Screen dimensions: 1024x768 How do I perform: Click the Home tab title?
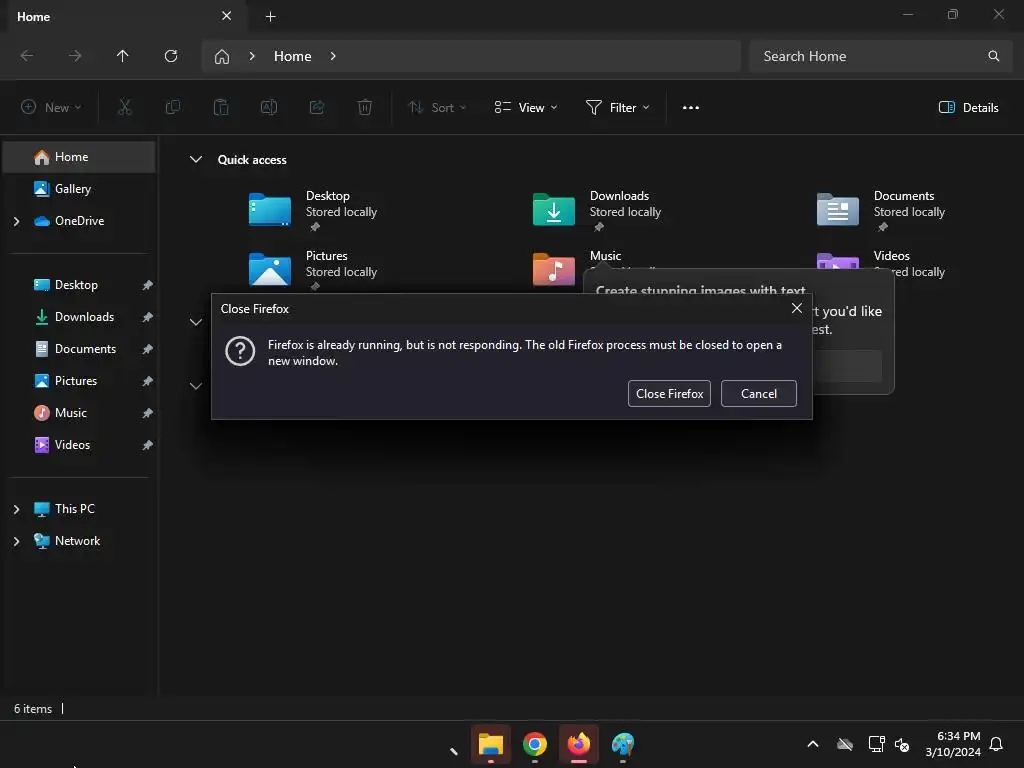(33, 17)
